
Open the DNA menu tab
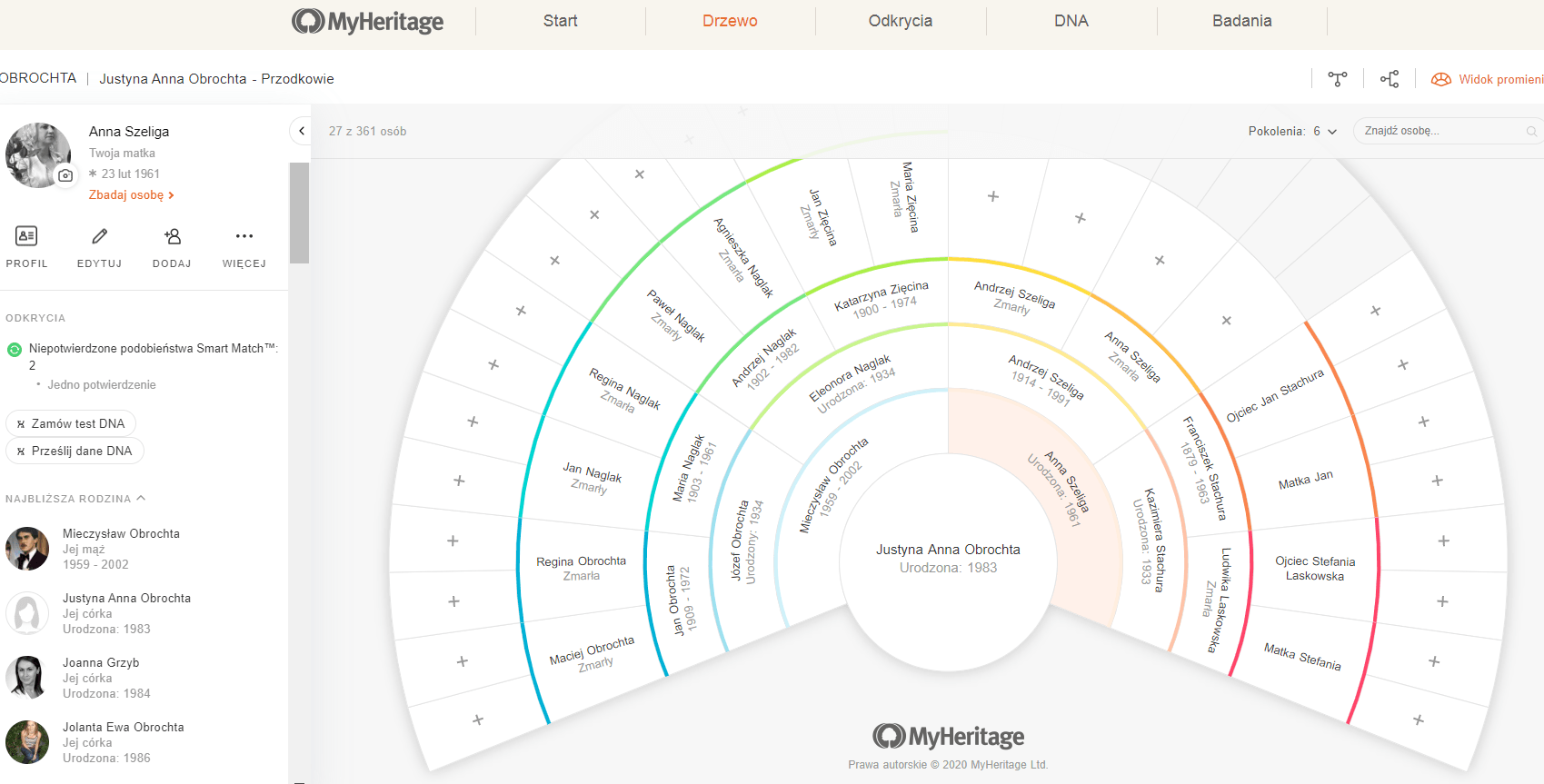pyautogui.click(x=1071, y=21)
